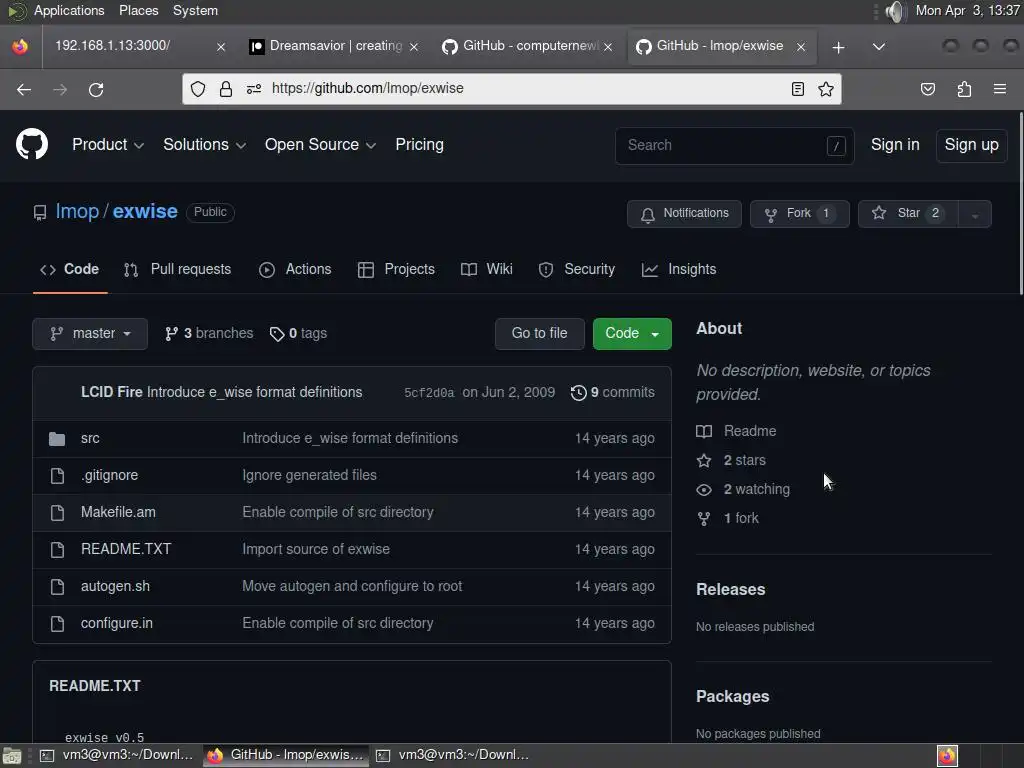
Task: Click the Pricing link
Action: (419, 144)
